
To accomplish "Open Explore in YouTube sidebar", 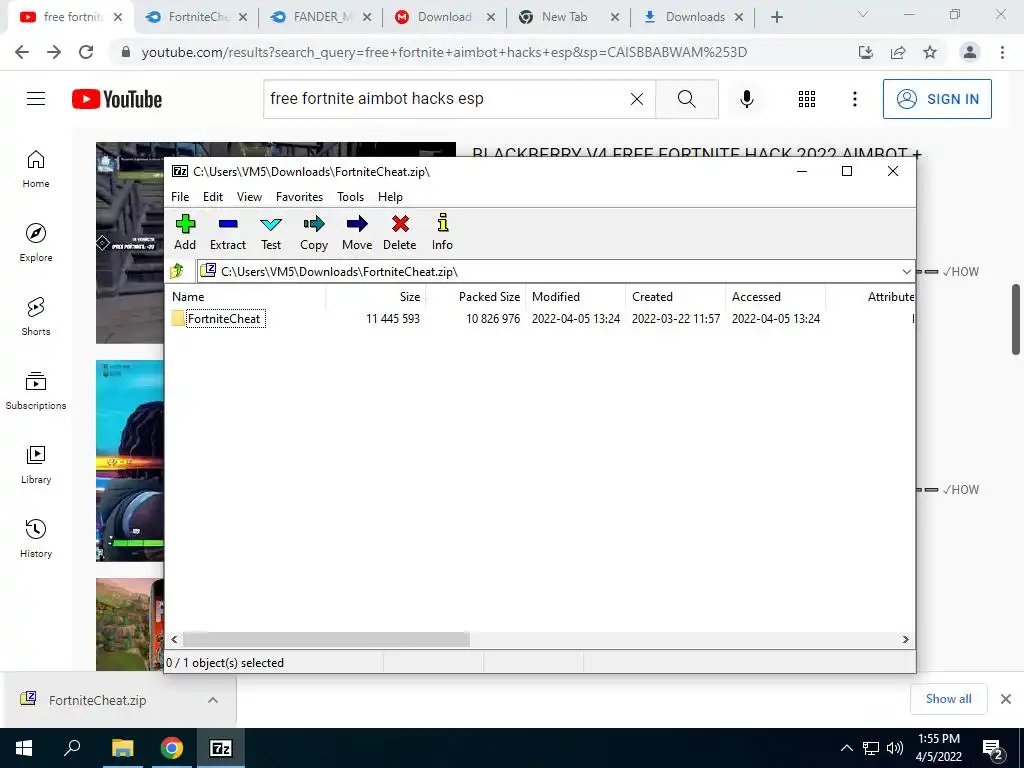I will pos(36,243).
